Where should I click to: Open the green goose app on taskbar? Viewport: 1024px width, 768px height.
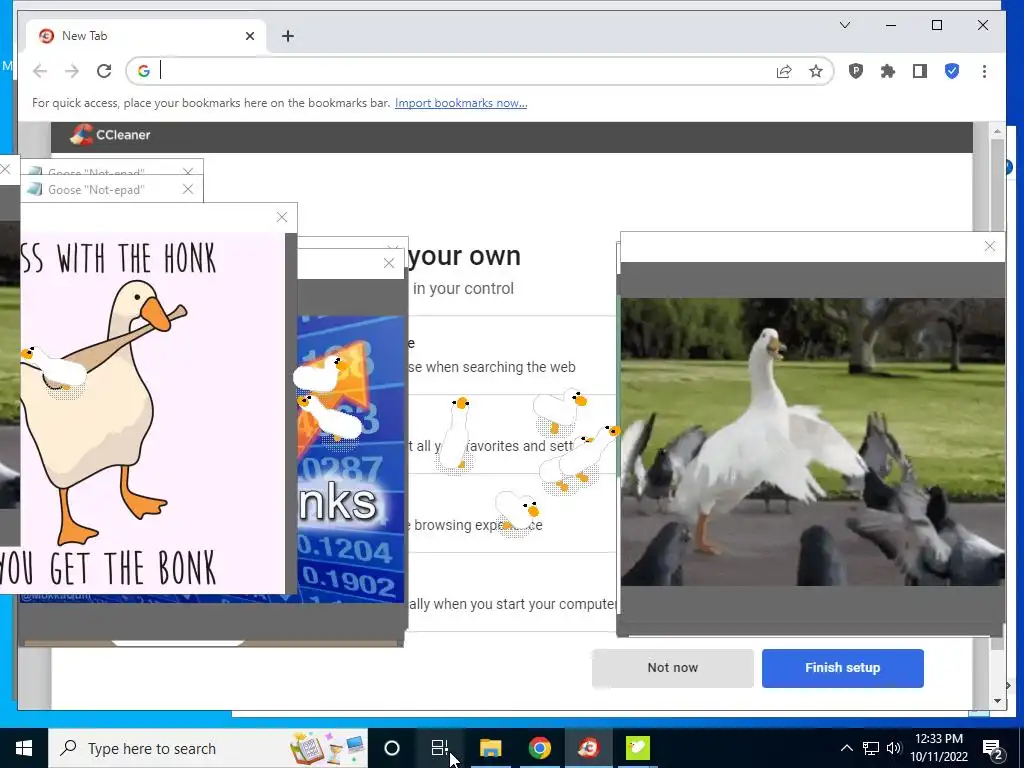point(637,748)
